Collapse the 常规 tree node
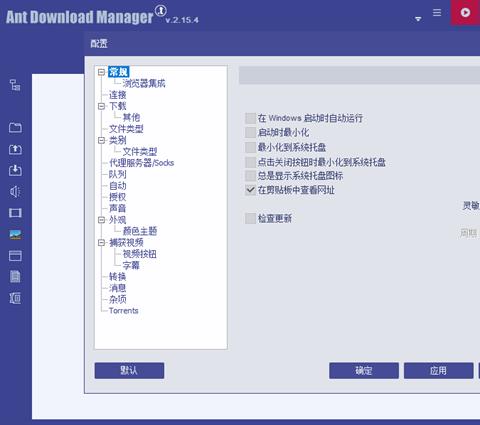 tap(101, 72)
